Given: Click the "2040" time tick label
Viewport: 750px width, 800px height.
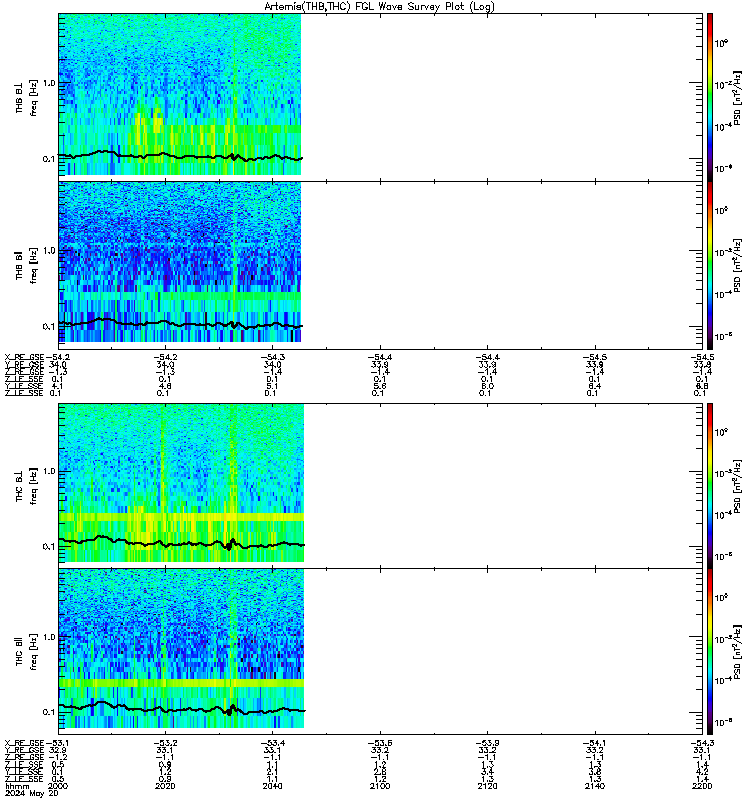Looking at the screenshot, I should pos(272,786).
